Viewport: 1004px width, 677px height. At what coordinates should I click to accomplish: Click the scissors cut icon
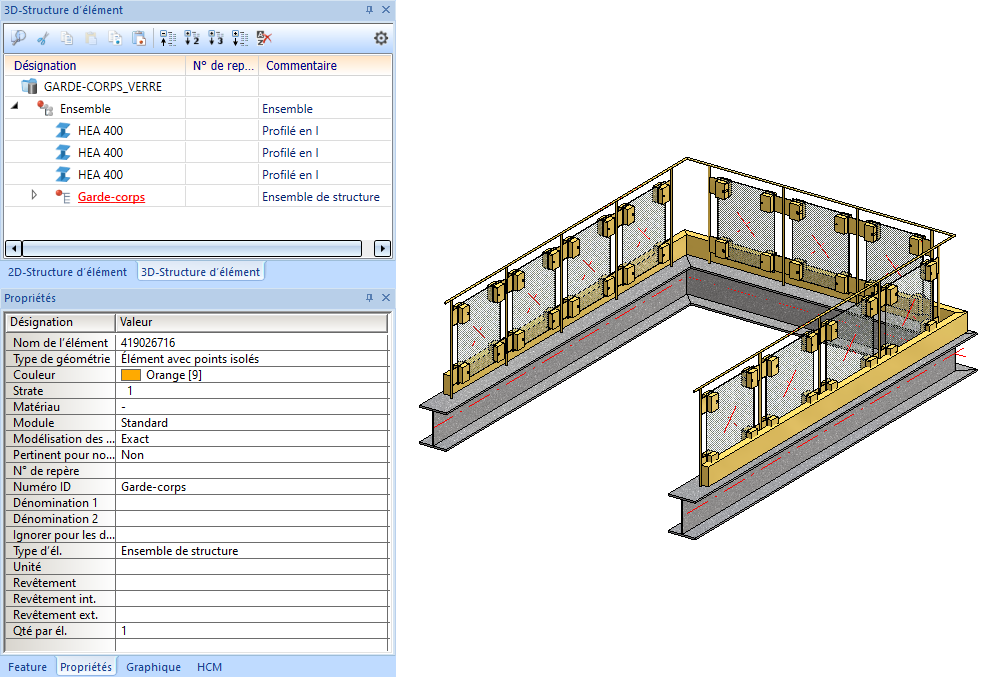(43, 38)
